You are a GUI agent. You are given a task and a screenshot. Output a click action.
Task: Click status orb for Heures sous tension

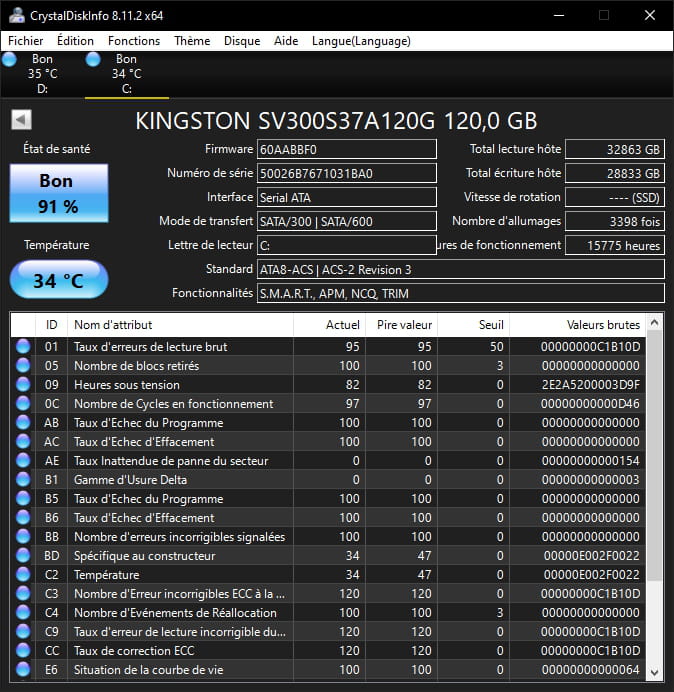[23, 384]
